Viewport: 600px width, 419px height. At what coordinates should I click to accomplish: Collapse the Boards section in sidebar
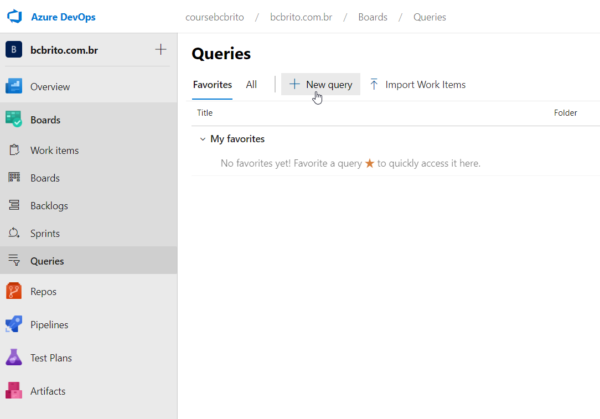point(45,120)
